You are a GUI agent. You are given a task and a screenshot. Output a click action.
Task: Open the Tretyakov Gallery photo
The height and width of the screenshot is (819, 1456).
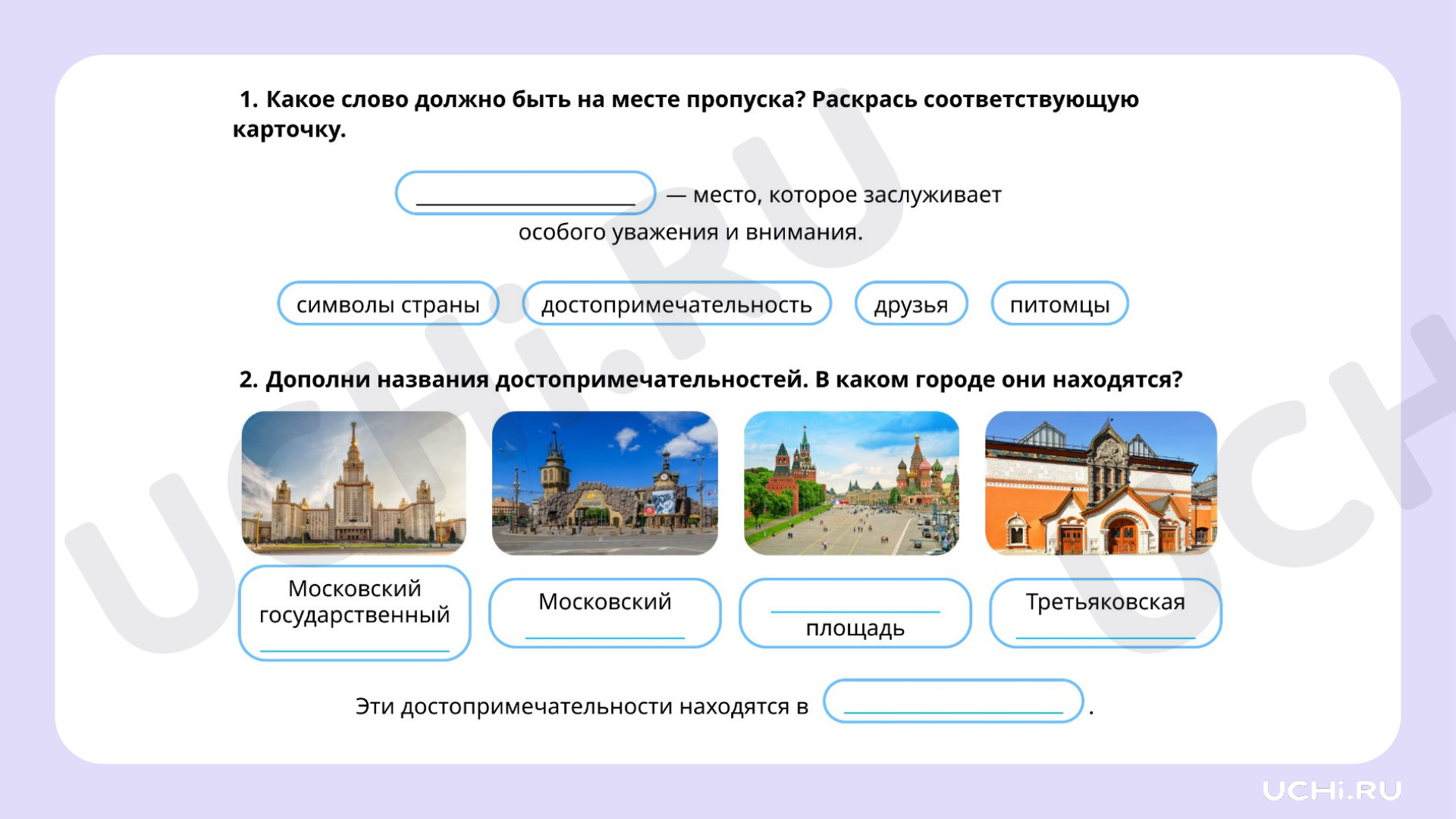(1101, 483)
